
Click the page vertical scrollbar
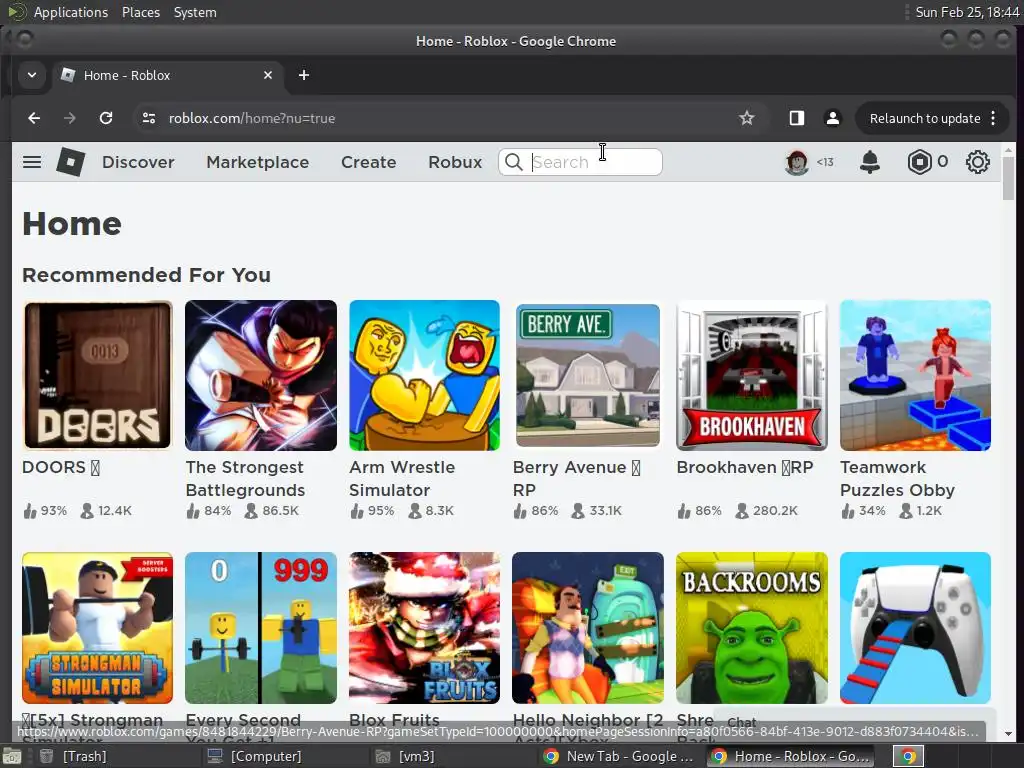coord(1009,180)
